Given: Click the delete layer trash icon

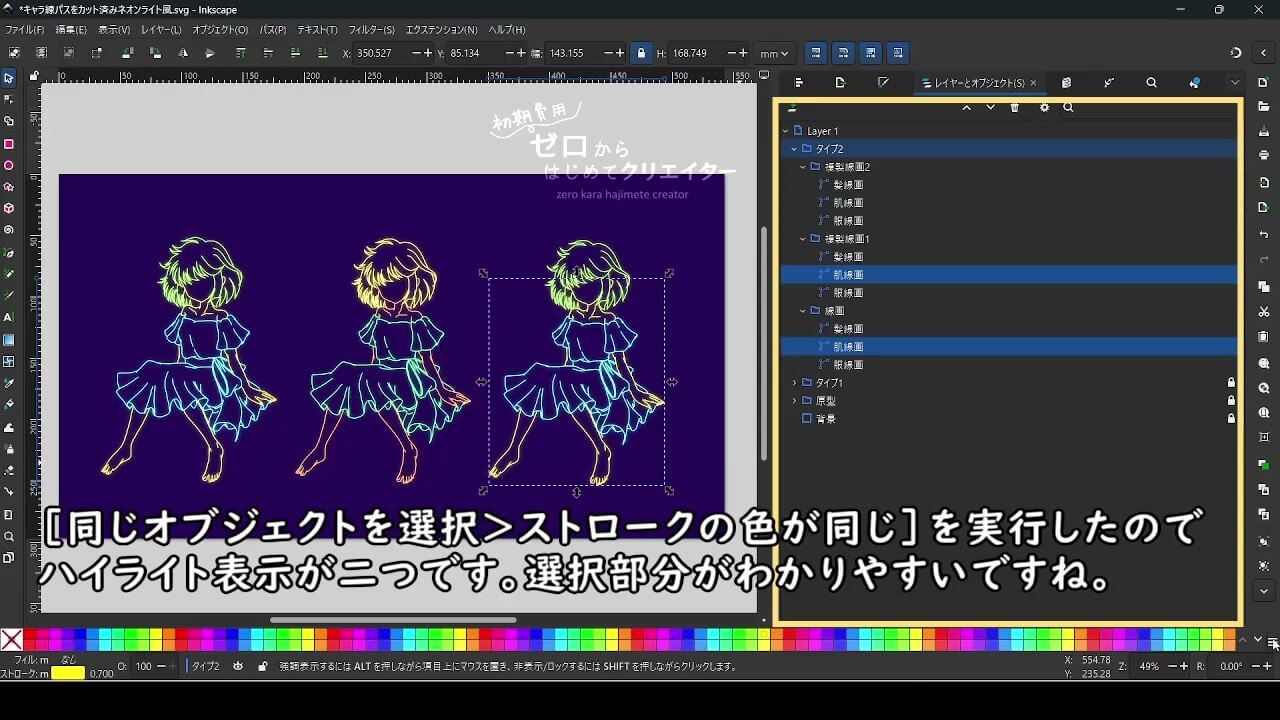Looking at the screenshot, I should coord(1015,108).
